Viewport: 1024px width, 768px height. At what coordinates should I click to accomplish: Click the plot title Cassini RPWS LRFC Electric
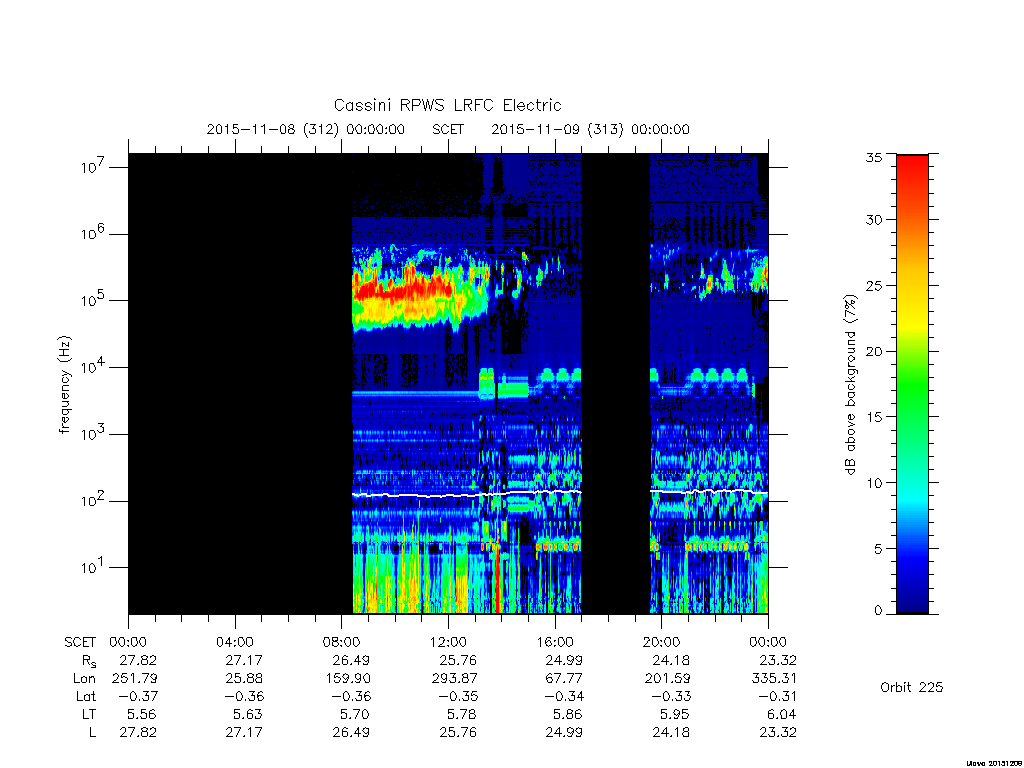(447, 105)
